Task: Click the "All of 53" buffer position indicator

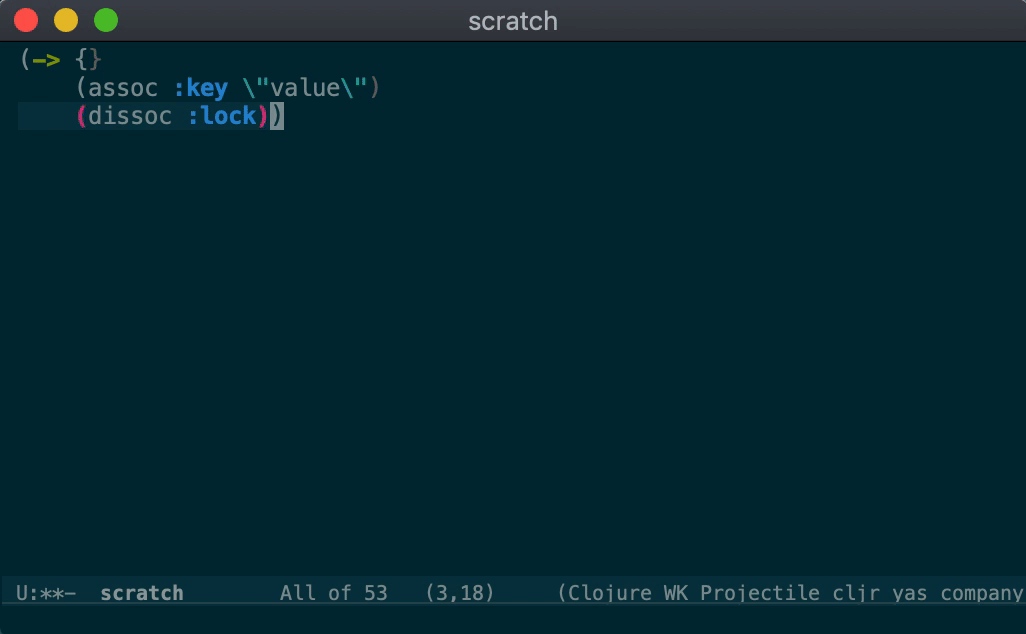Action: pyautogui.click(x=333, y=593)
